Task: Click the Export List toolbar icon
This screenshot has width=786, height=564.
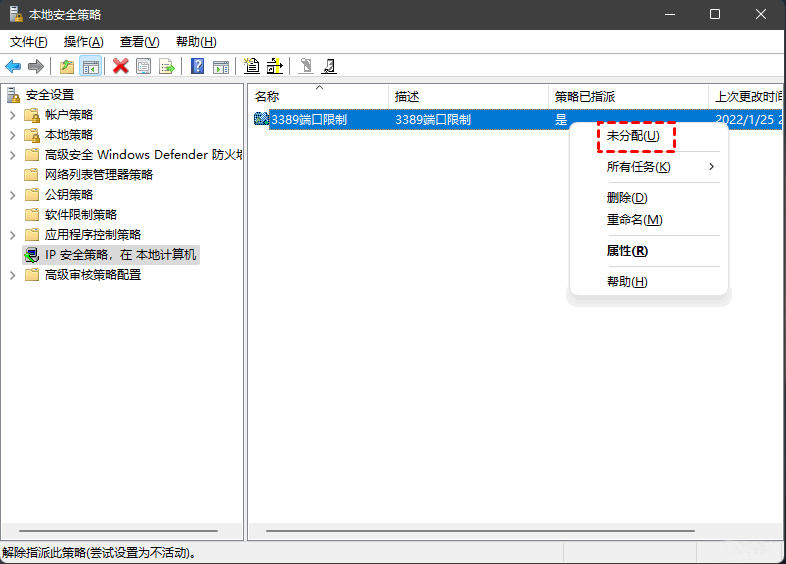Action: pyautogui.click(x=166, y=66)
